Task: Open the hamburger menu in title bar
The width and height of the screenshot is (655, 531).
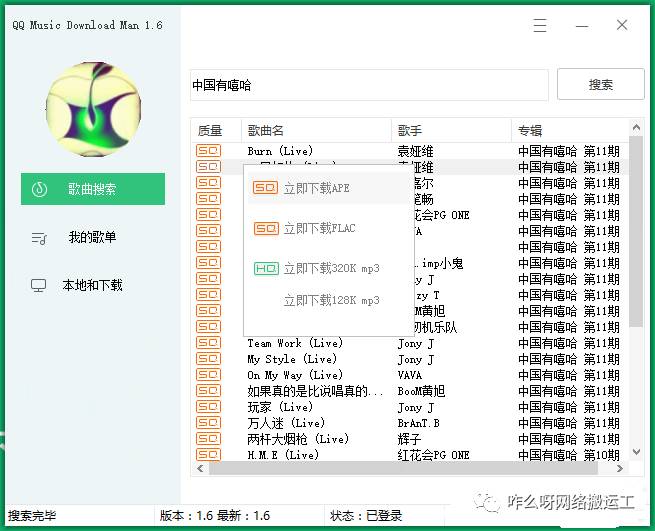Action: 540,25
